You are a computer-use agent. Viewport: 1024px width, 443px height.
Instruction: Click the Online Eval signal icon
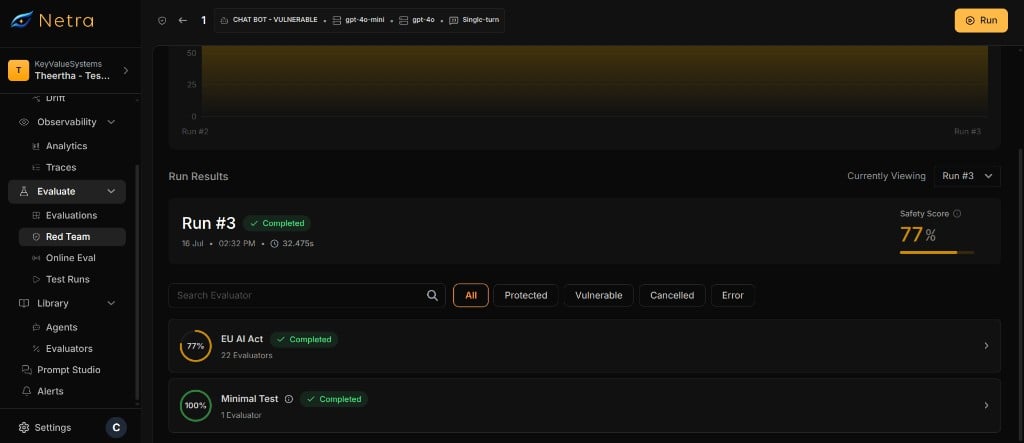pos(36,258)
